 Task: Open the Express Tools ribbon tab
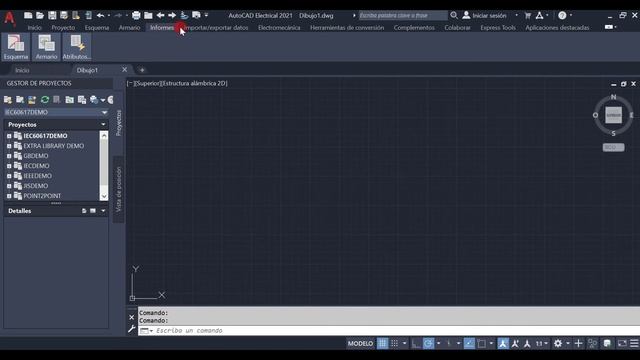498,28
